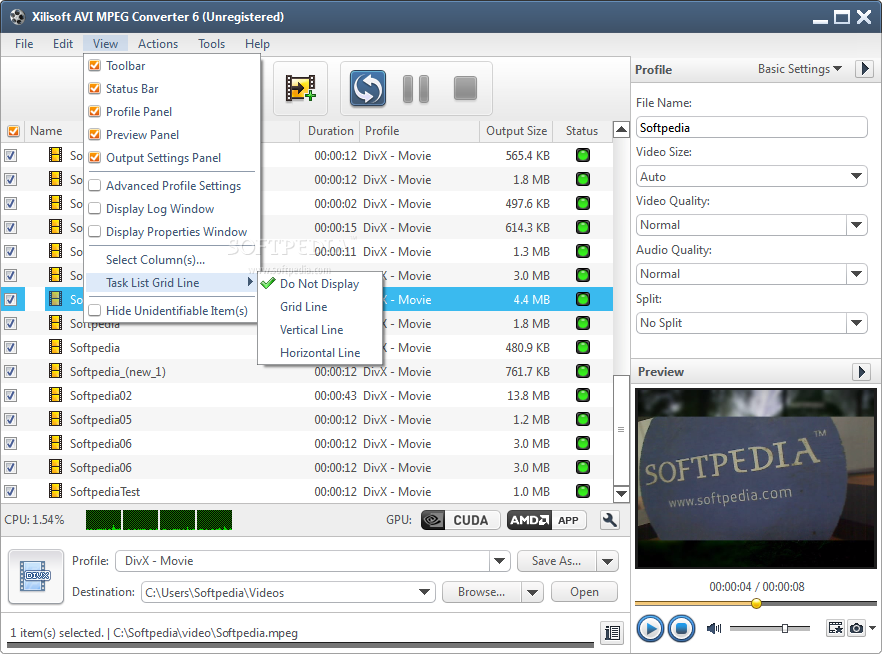Click the green status light for SoftpediaTest
This screenshot has width=882, height=654.
[583, 491]
